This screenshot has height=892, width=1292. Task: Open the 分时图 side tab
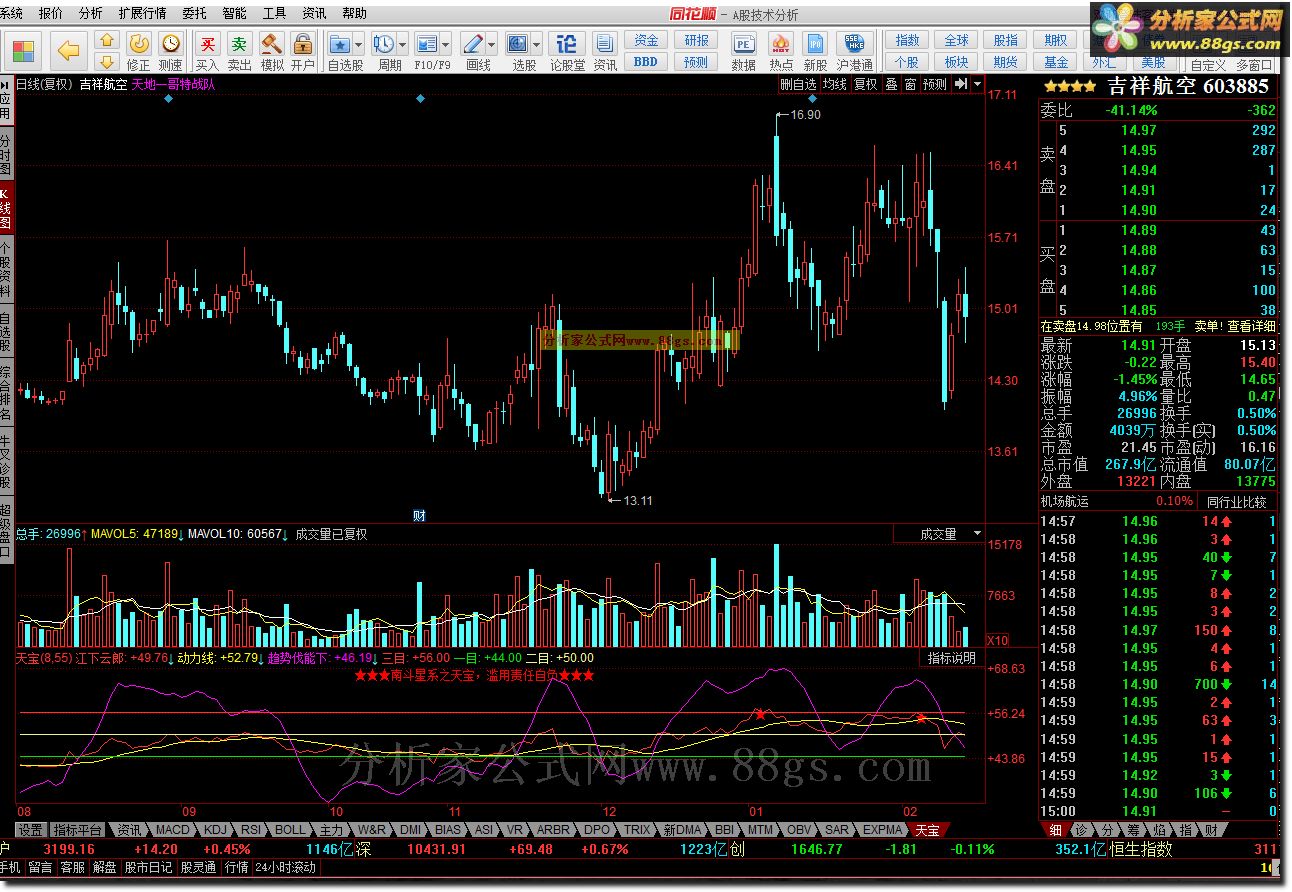click(6, 152)
